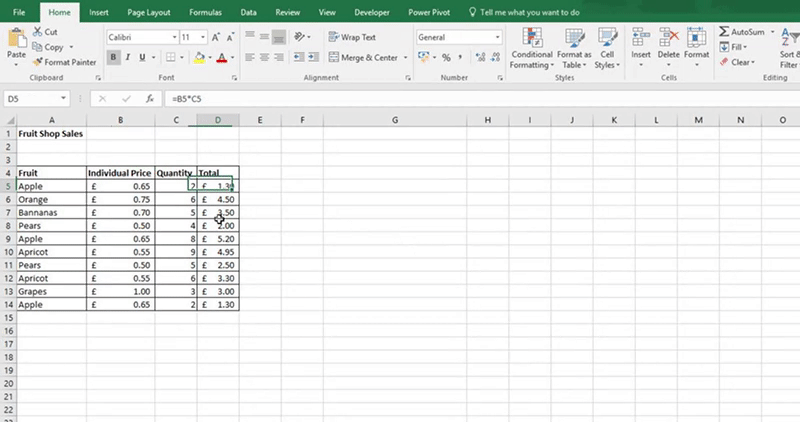
Task: Click the AutoSum sigma icon
Action: pos(724,32)
